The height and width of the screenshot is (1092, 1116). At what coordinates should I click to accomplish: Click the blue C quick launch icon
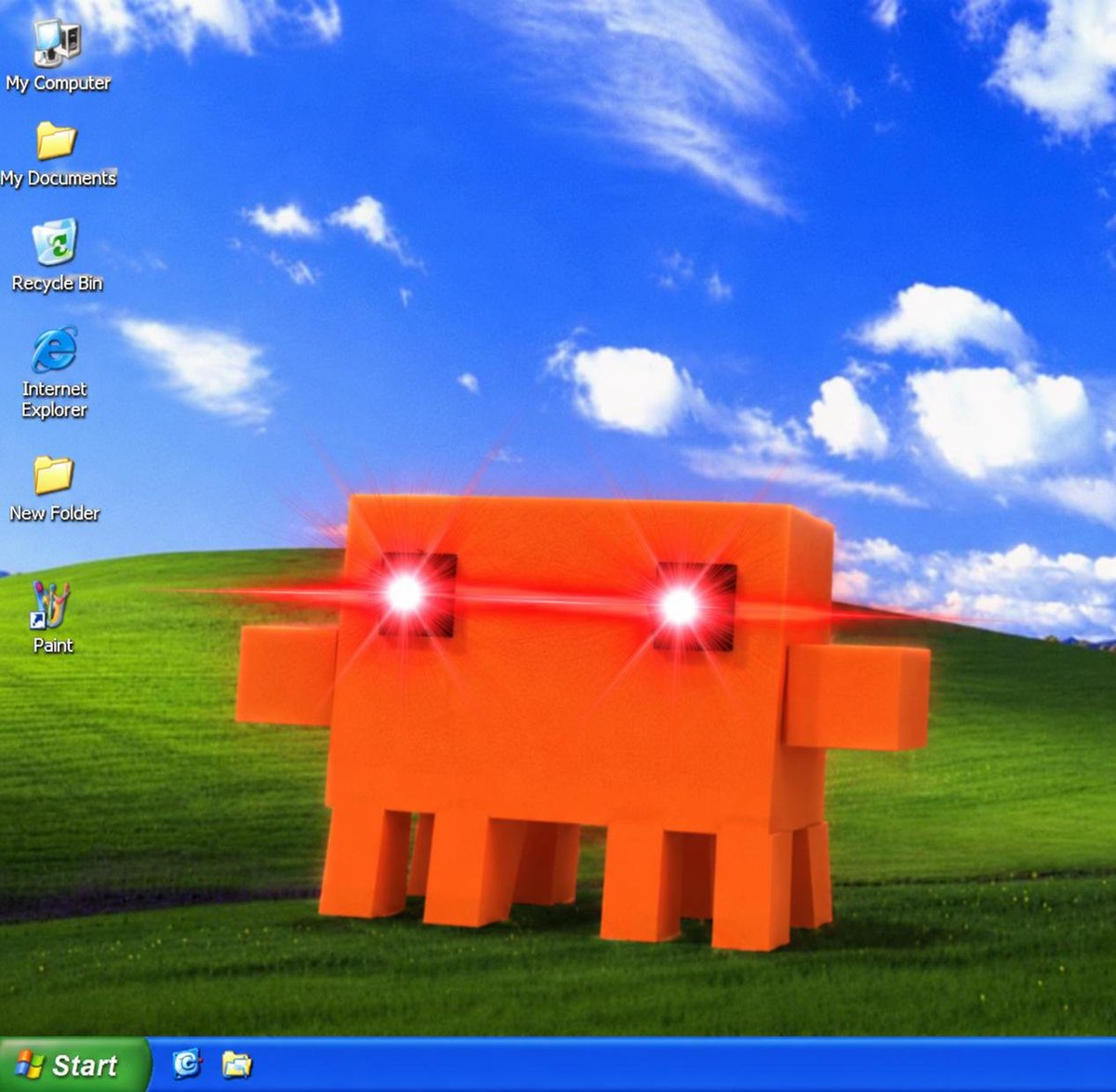(x=187, y=1063)
